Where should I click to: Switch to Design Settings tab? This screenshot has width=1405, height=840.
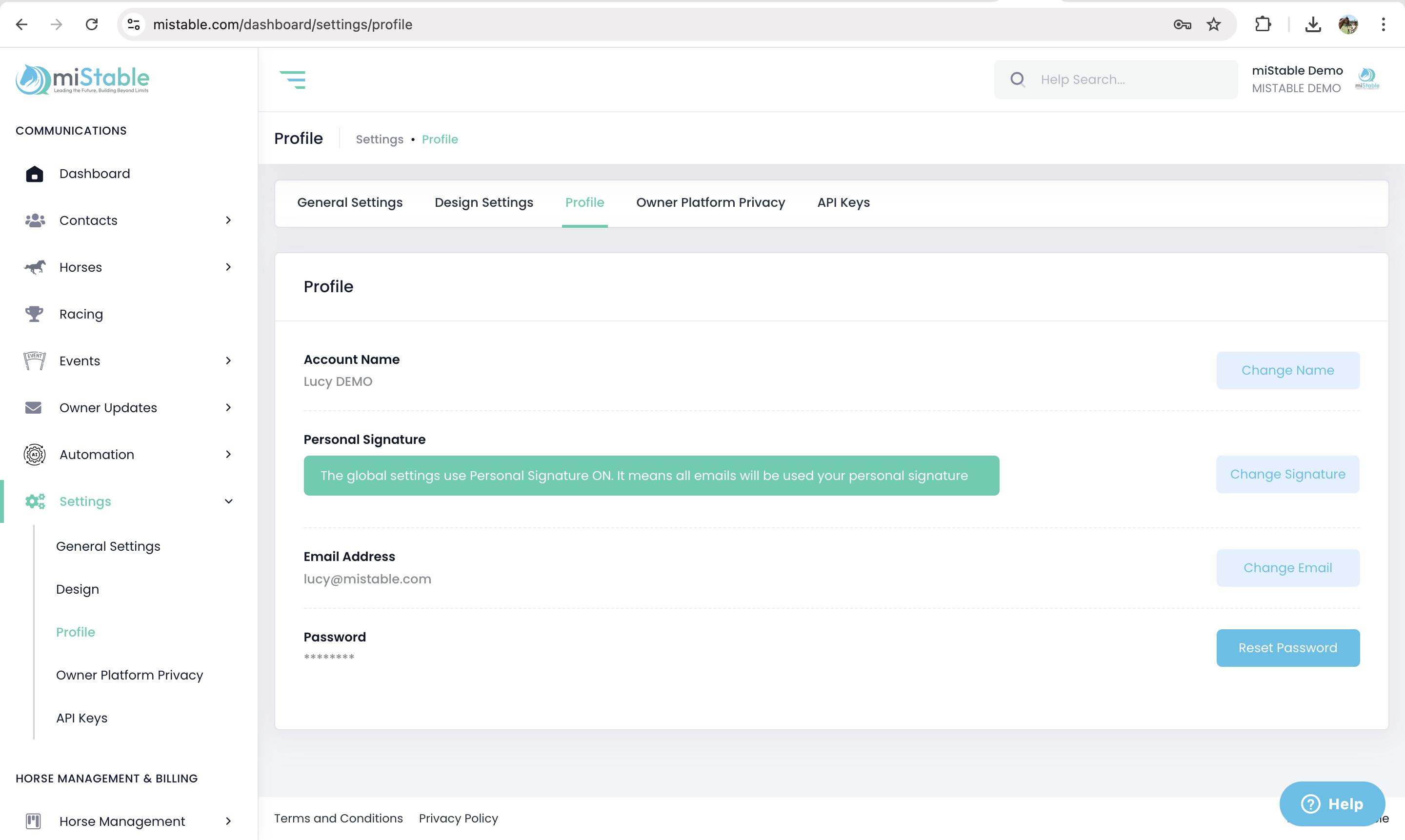click(483, 202)
